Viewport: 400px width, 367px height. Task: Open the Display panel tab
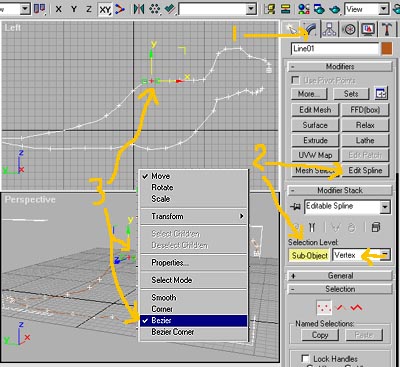pos(368,29)
